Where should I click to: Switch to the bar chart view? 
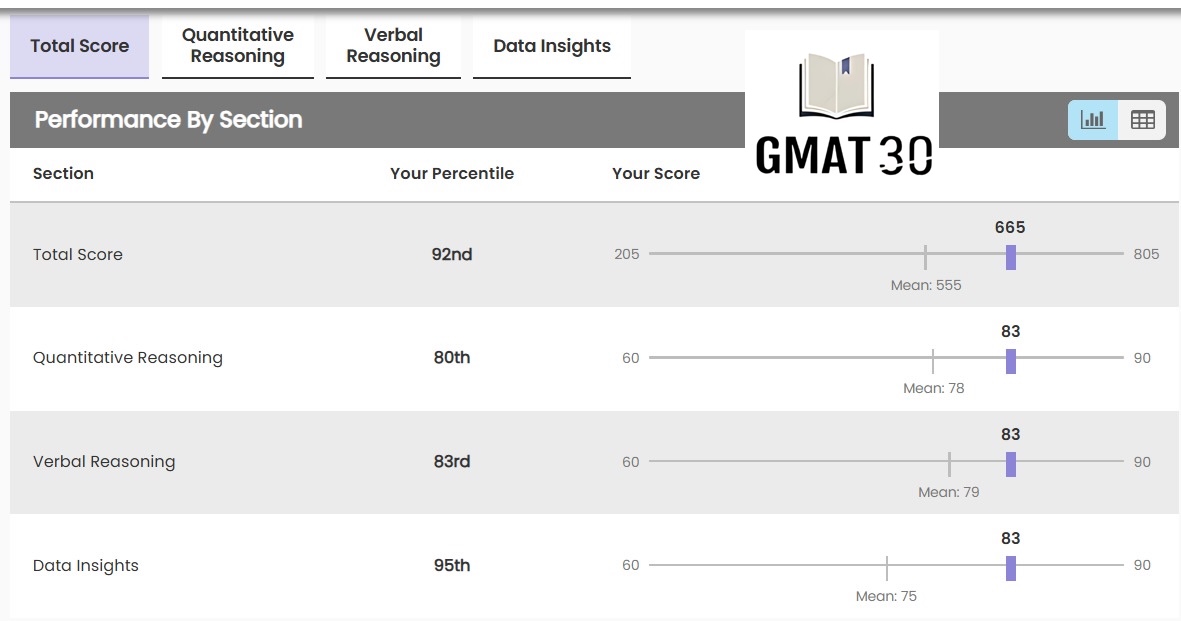pos(1093,120)
